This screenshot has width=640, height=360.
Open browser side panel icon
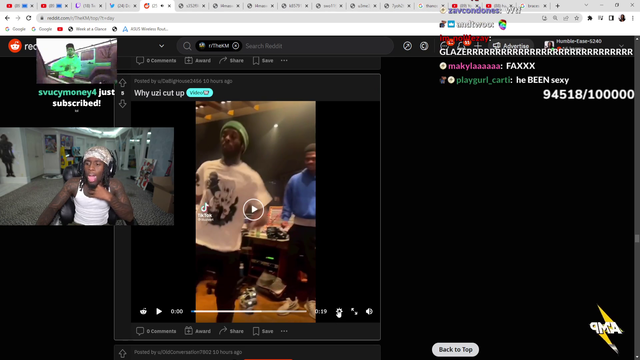pos(611,18)
